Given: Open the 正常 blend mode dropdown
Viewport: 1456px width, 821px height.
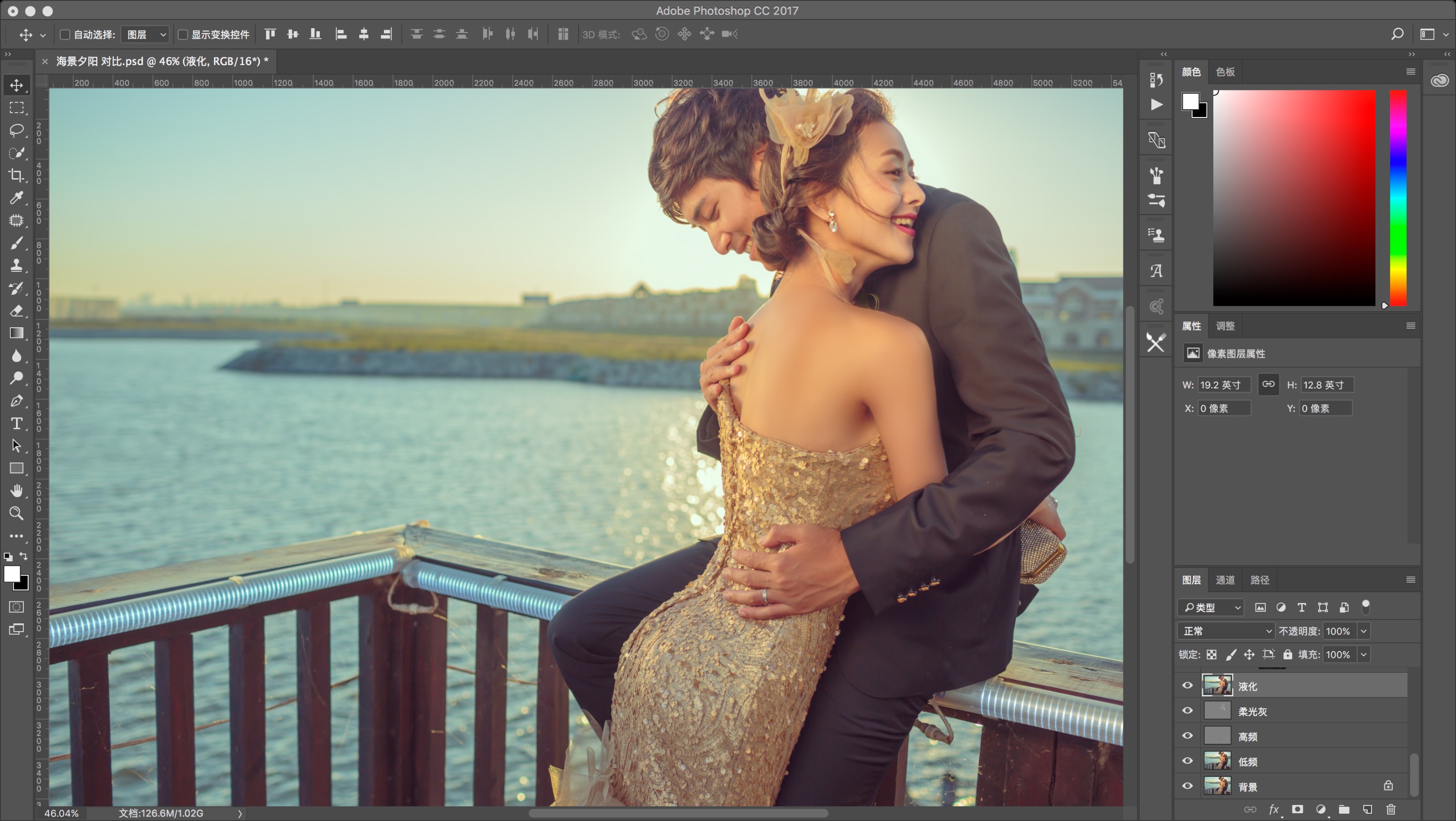Looking at the screenshot, I should point(1225,631).
